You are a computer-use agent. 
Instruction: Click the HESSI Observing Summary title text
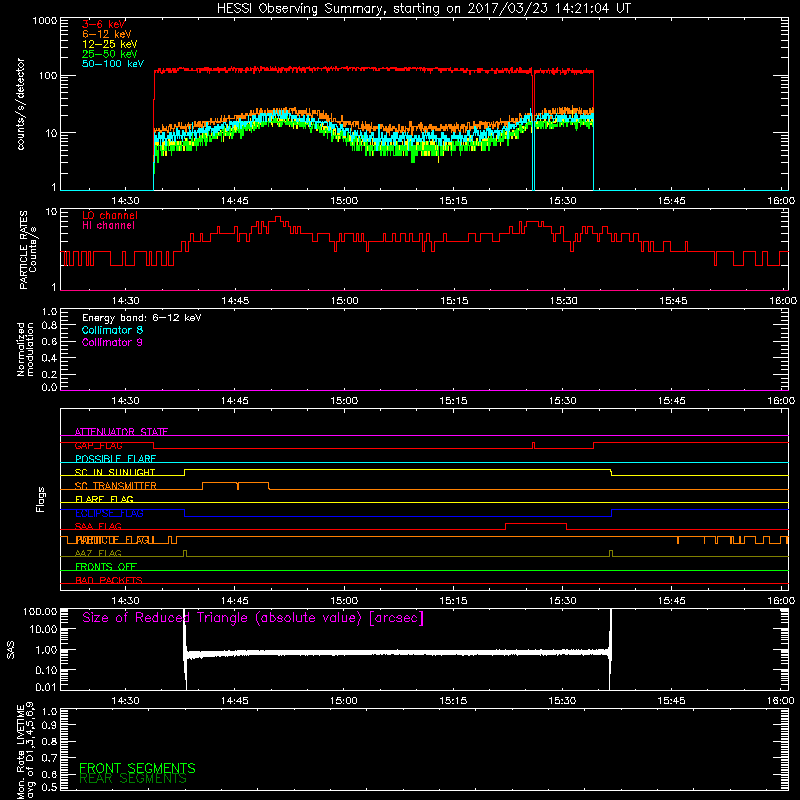click(423, 9)
